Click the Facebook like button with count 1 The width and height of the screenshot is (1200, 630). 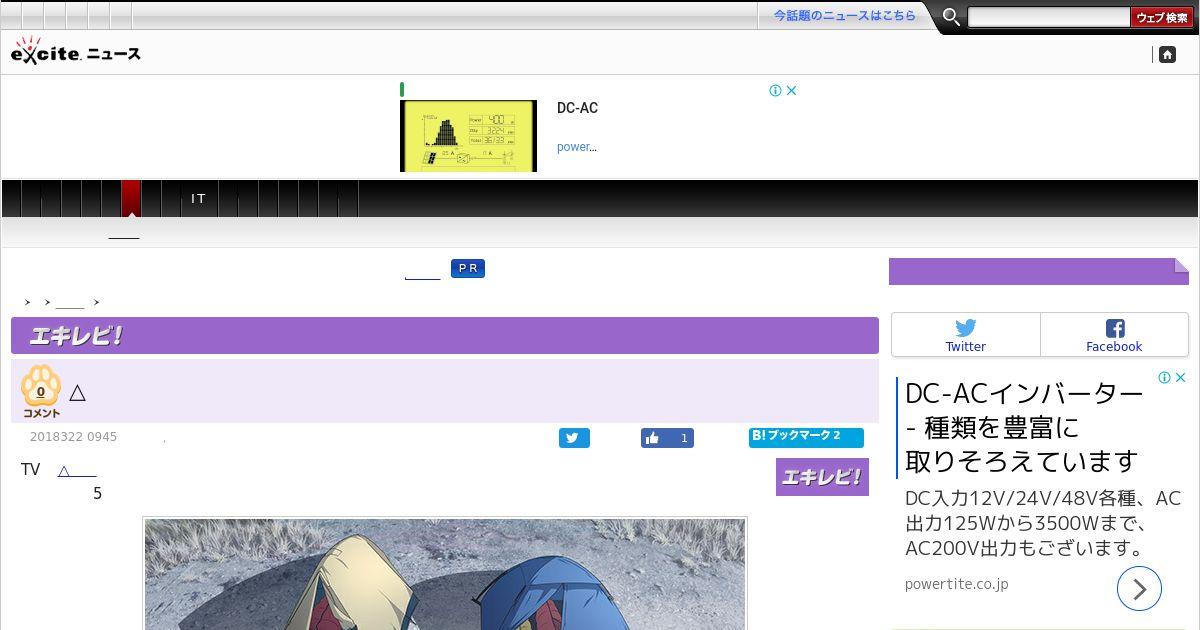667,438
